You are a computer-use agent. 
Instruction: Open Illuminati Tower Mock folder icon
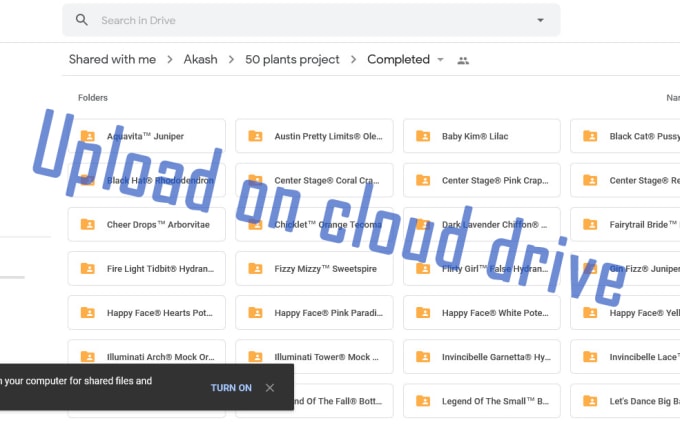255,356
